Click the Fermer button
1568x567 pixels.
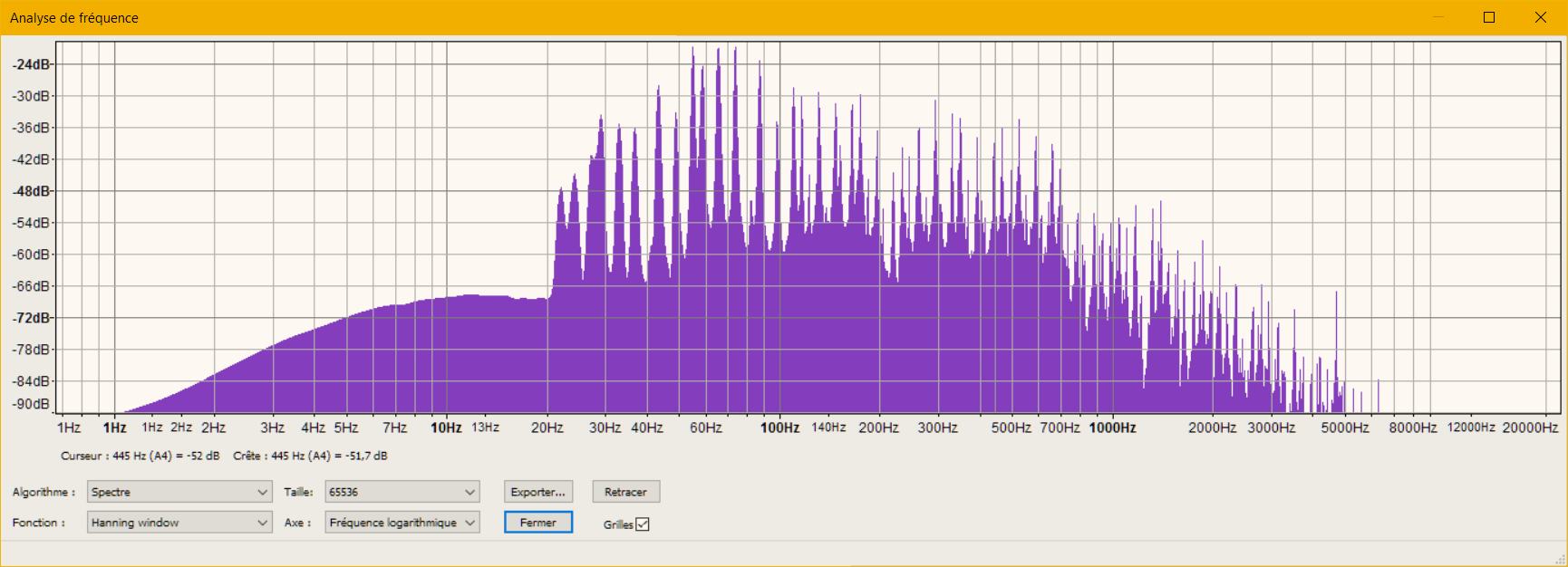coord(538,523)
